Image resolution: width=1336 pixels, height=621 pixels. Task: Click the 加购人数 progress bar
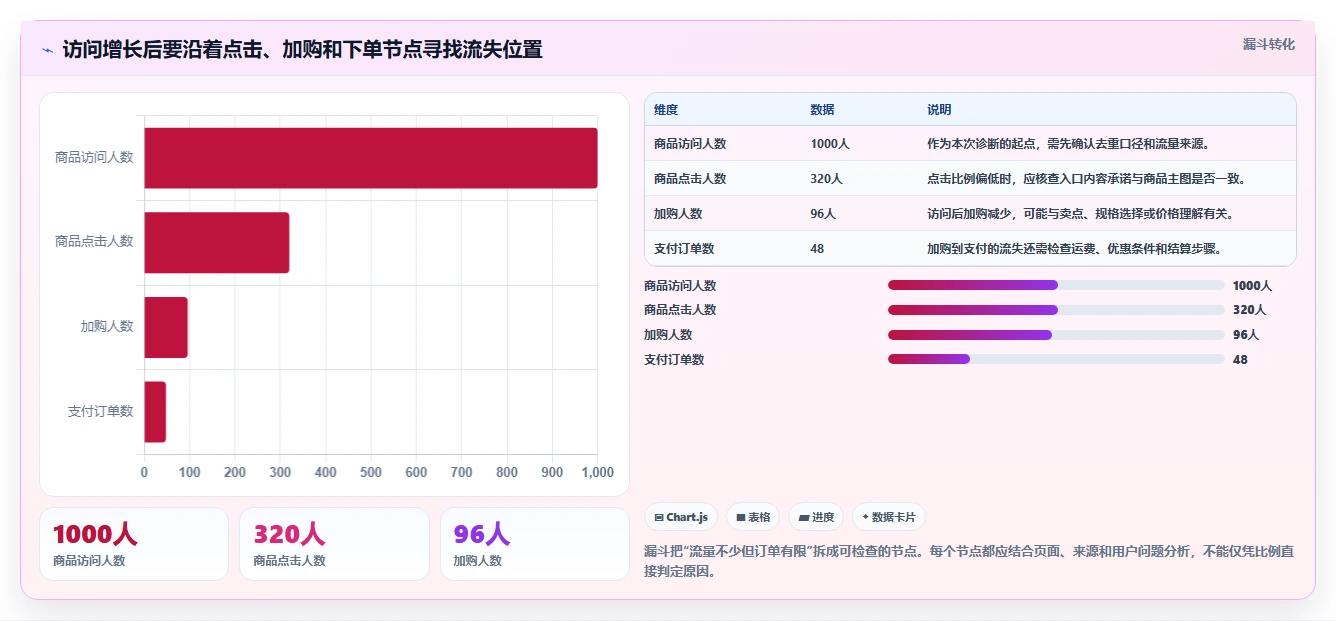(1056, 335)
